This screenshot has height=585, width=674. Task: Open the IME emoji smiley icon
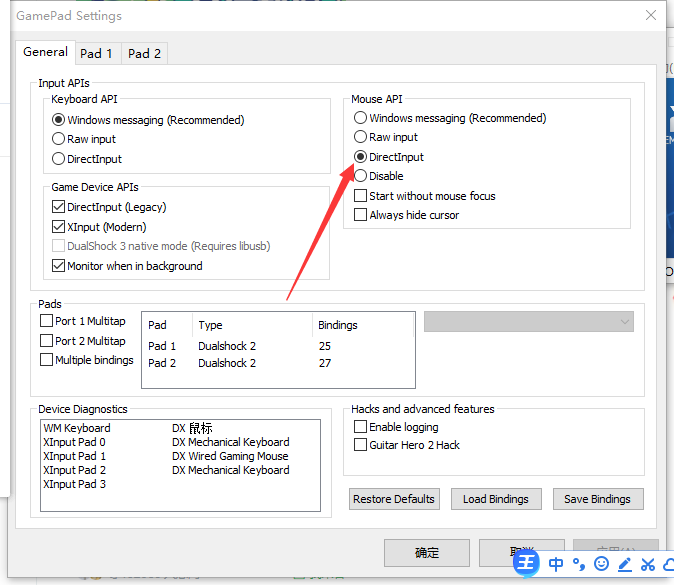pyautogui.click(x=601, y=564)
